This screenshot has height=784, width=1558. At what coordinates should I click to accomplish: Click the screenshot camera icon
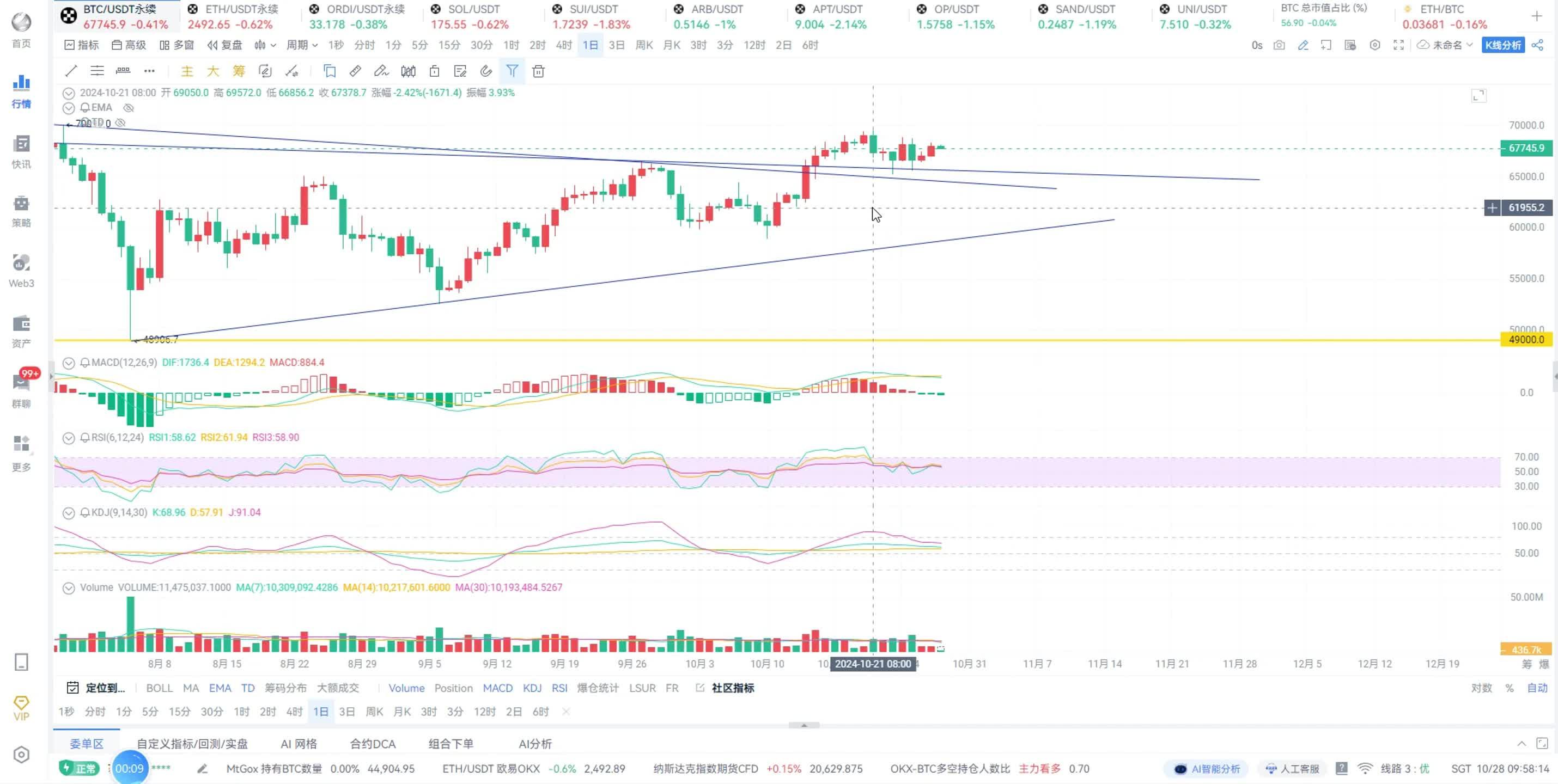[x=1279, y=45]
